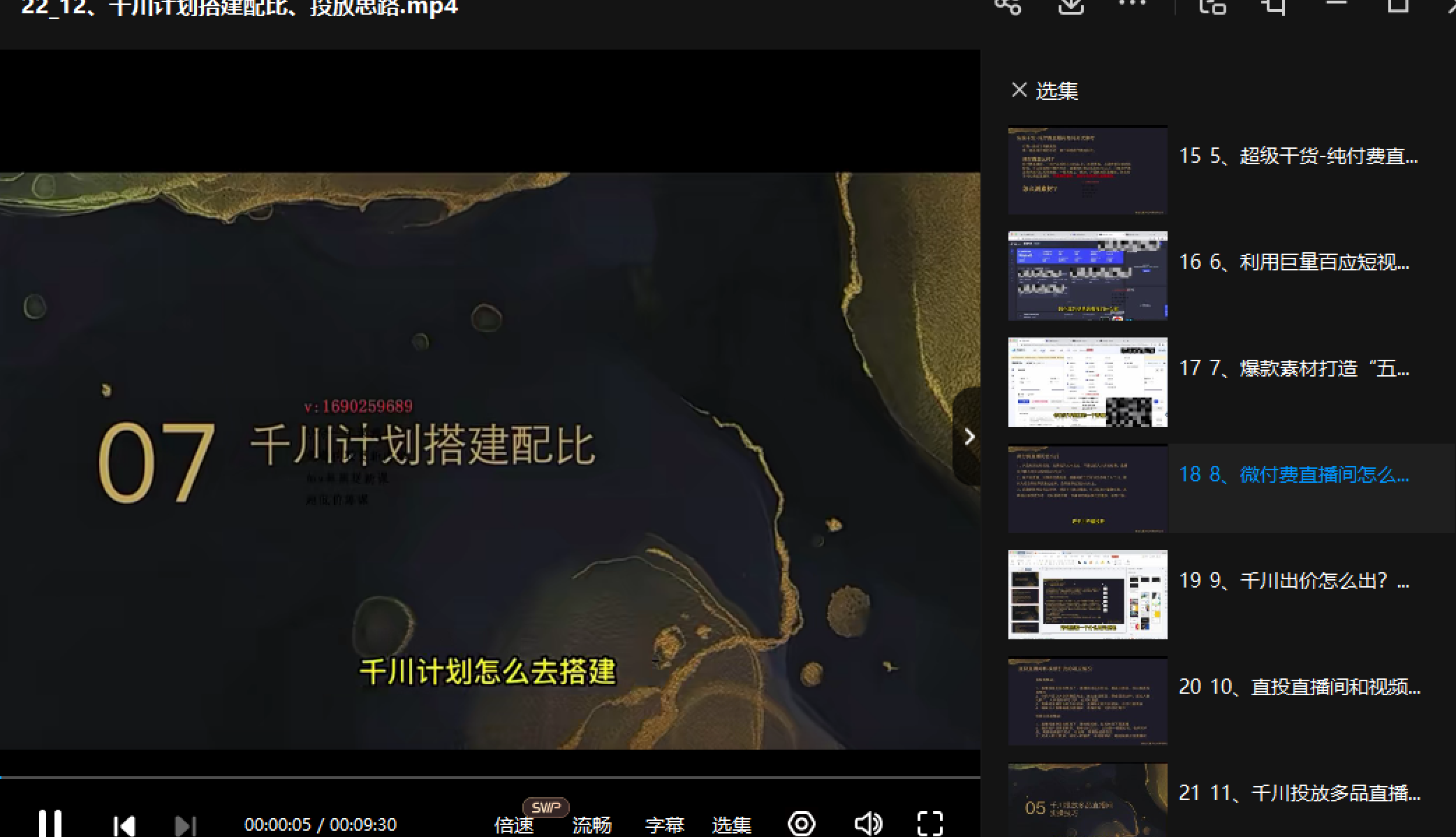Image resolution: width=1456 pixels, height=837 pixels.
Task: Click the video frame showing 07 slide
Action: (x=490, y=461)
